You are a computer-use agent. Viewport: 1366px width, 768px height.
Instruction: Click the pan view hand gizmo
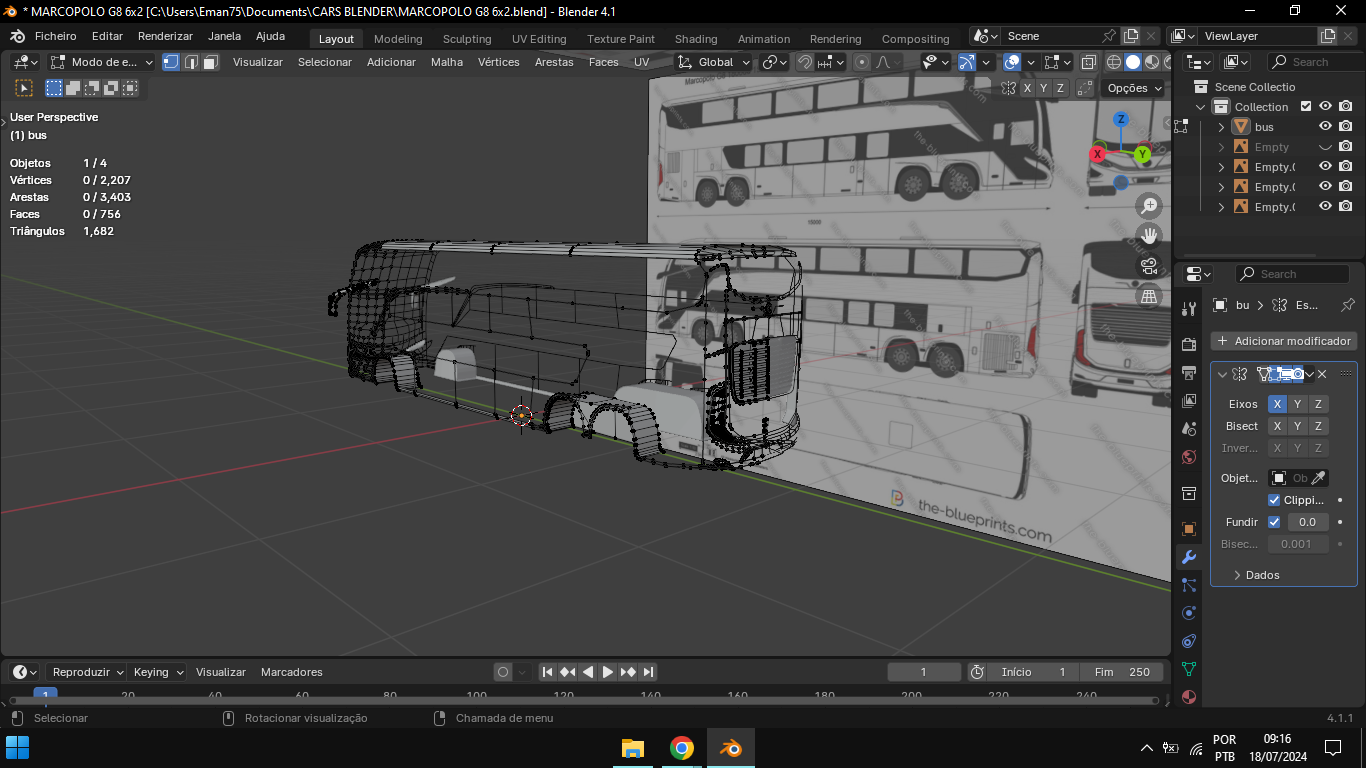(1150, 236)
